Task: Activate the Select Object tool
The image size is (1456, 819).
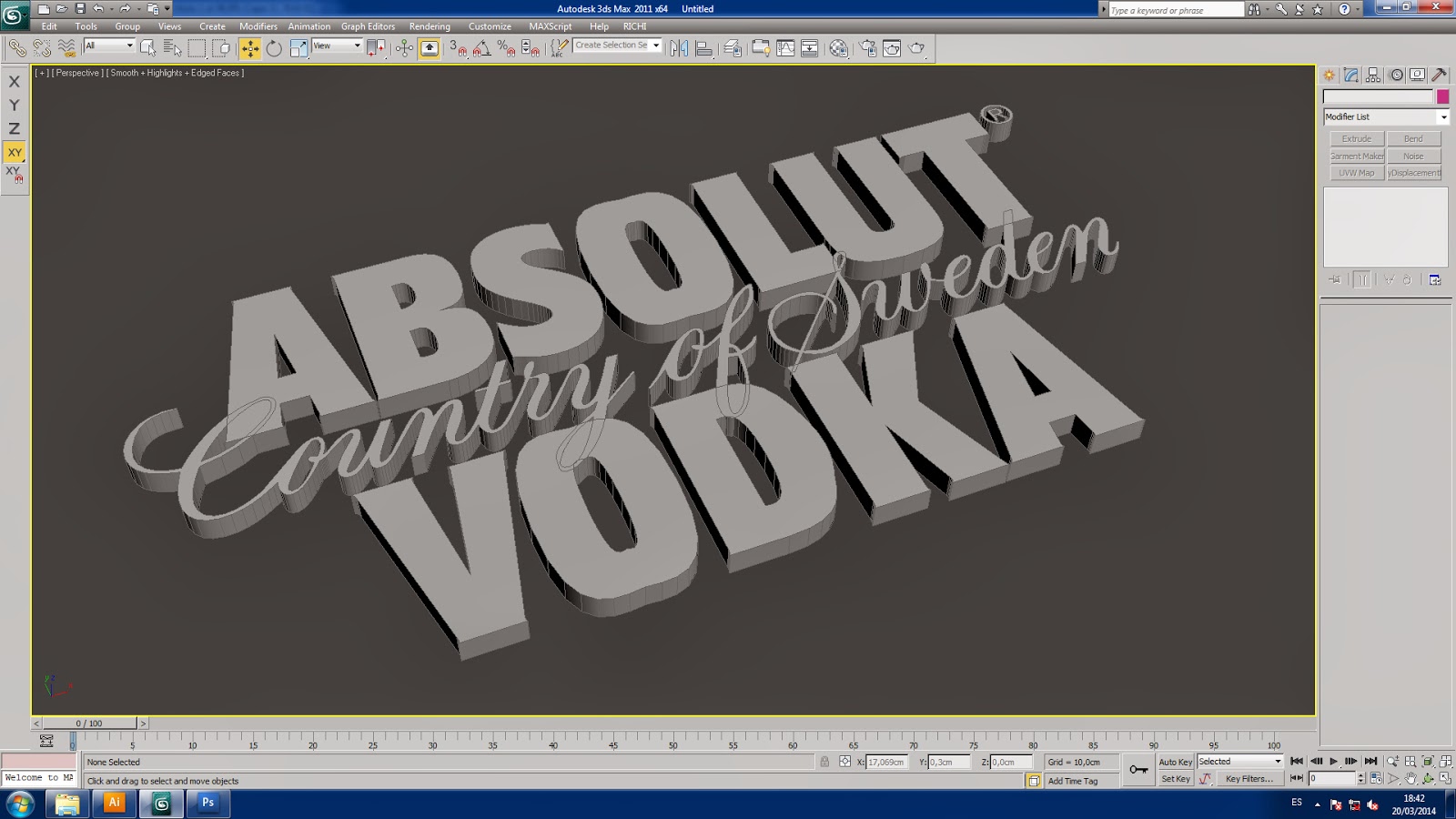Action: pos(148,48)
